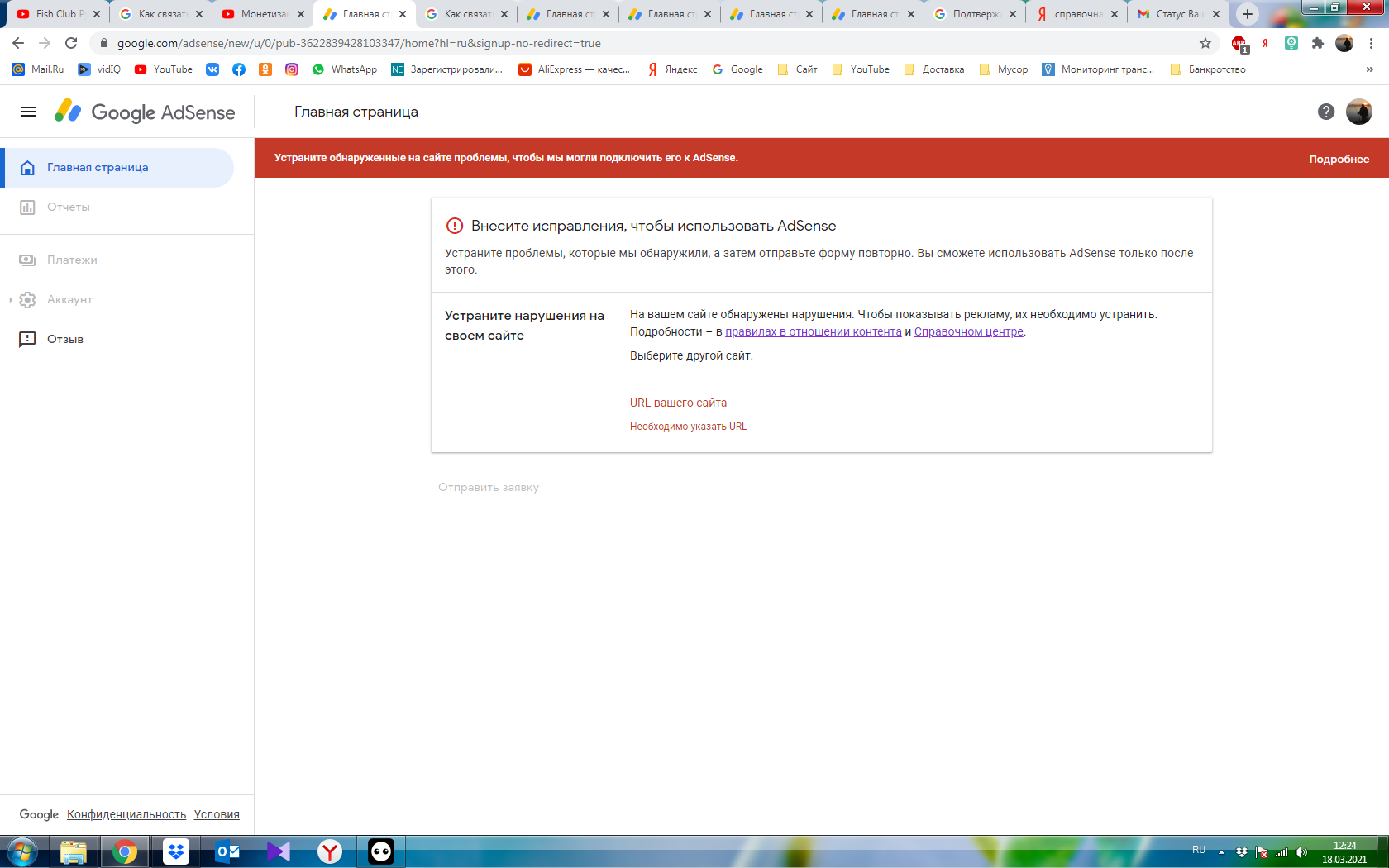This screenshot has height=868, width=1389.
Task: Open the Мониторинг транс... bookmark
Action: click(x=1098, y=69)
